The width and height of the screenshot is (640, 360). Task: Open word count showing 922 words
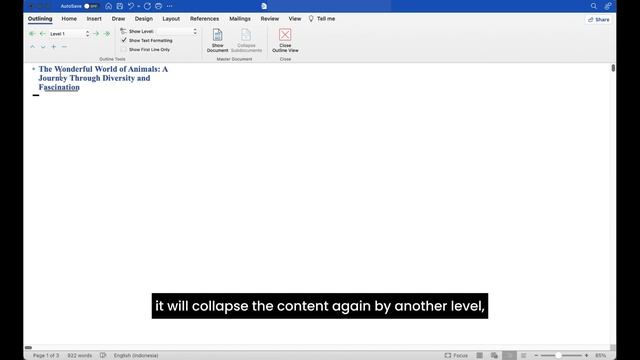point(80,356)
